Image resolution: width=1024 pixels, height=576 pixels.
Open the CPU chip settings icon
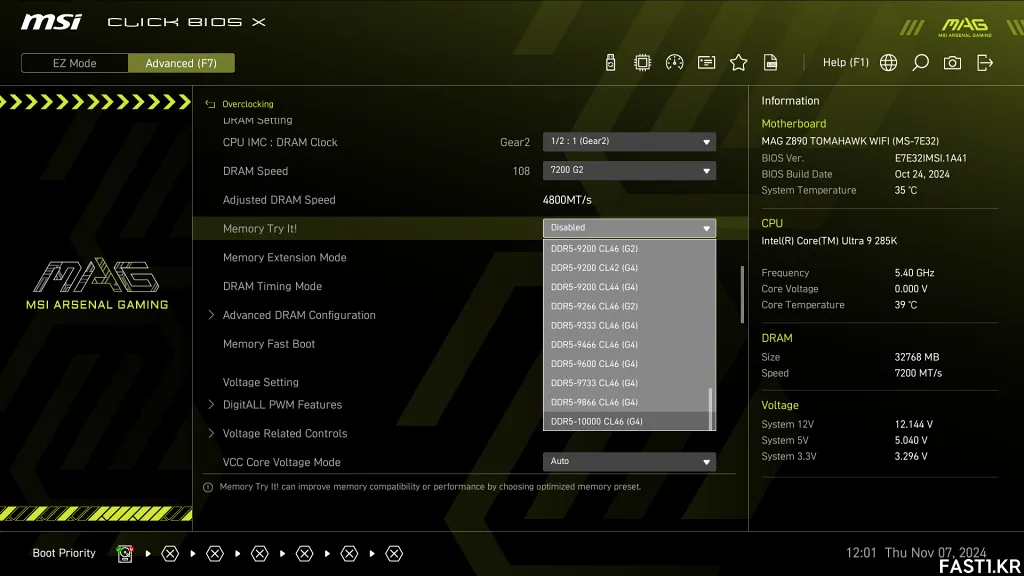point(642,63)
